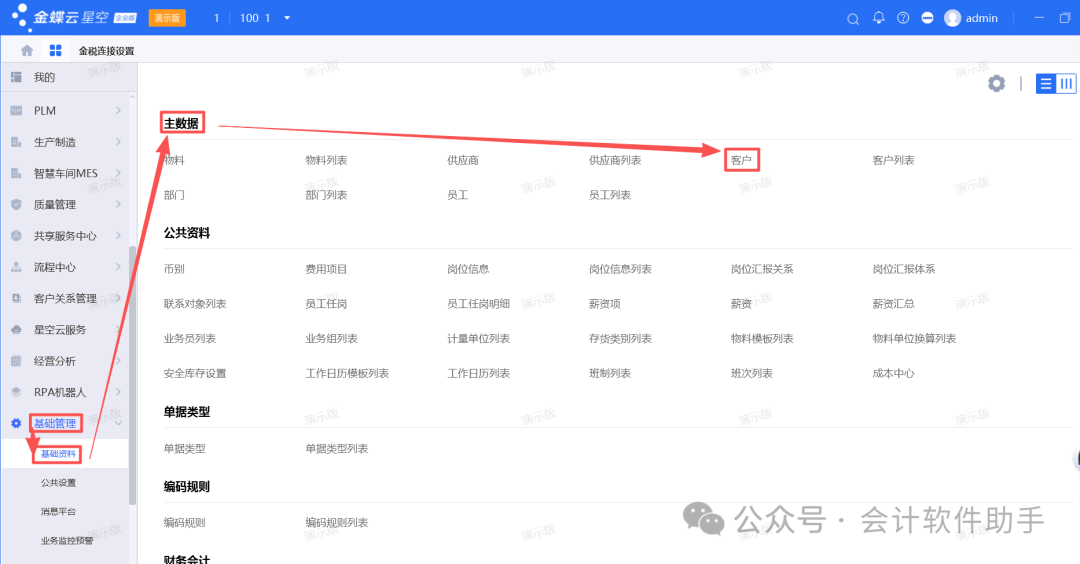This screenshot has width=1080, height=564.
Task: Click the search magnifier icon in header
Action: pos(853,18)
